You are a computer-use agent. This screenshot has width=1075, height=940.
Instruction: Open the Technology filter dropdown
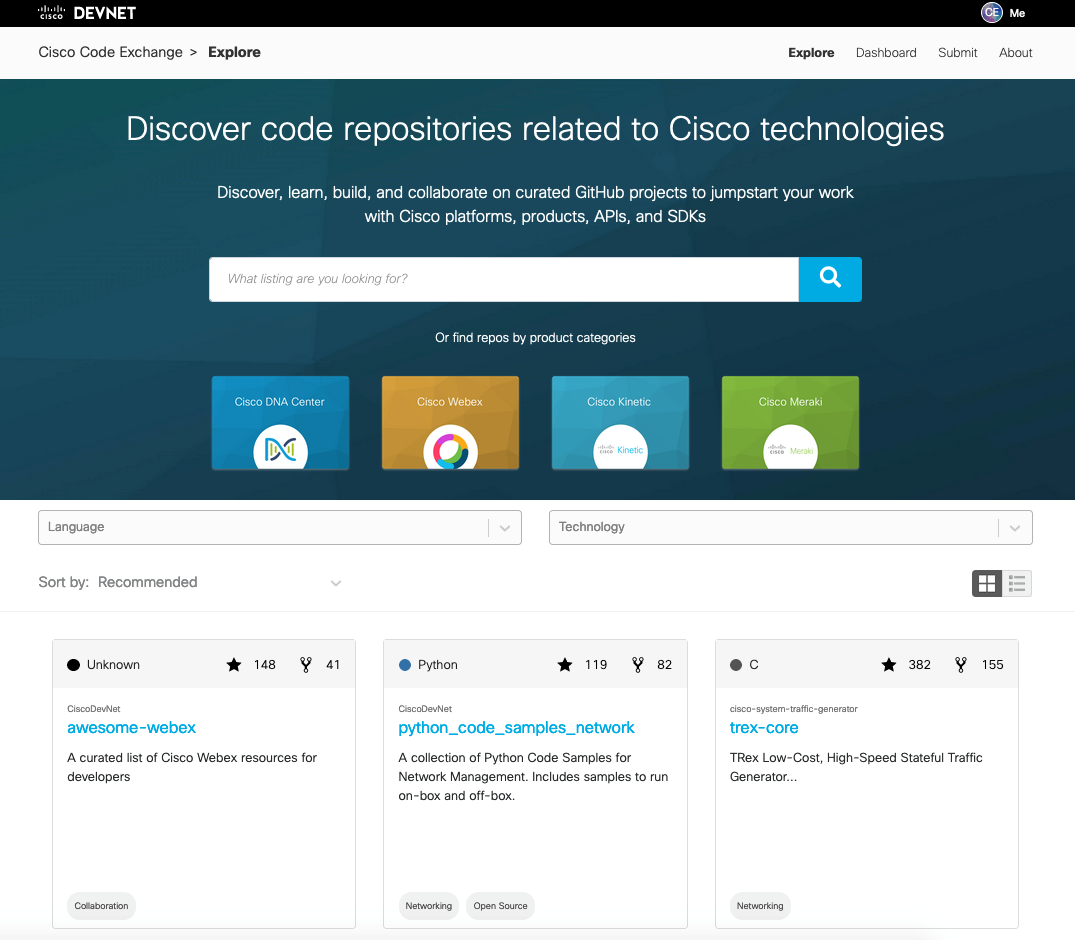pyautogui.click(x=790, y=527)
